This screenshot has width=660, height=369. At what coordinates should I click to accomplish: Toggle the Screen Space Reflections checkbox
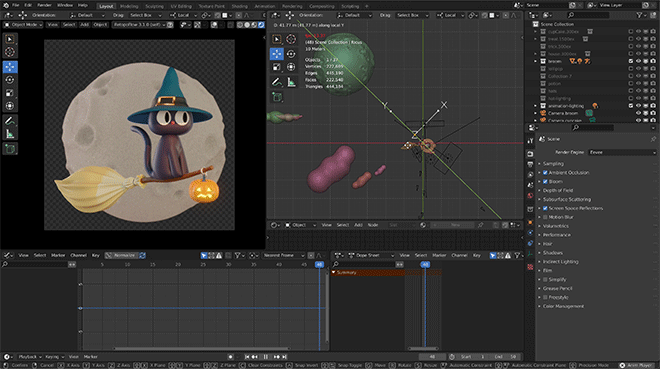coord(545,208)
